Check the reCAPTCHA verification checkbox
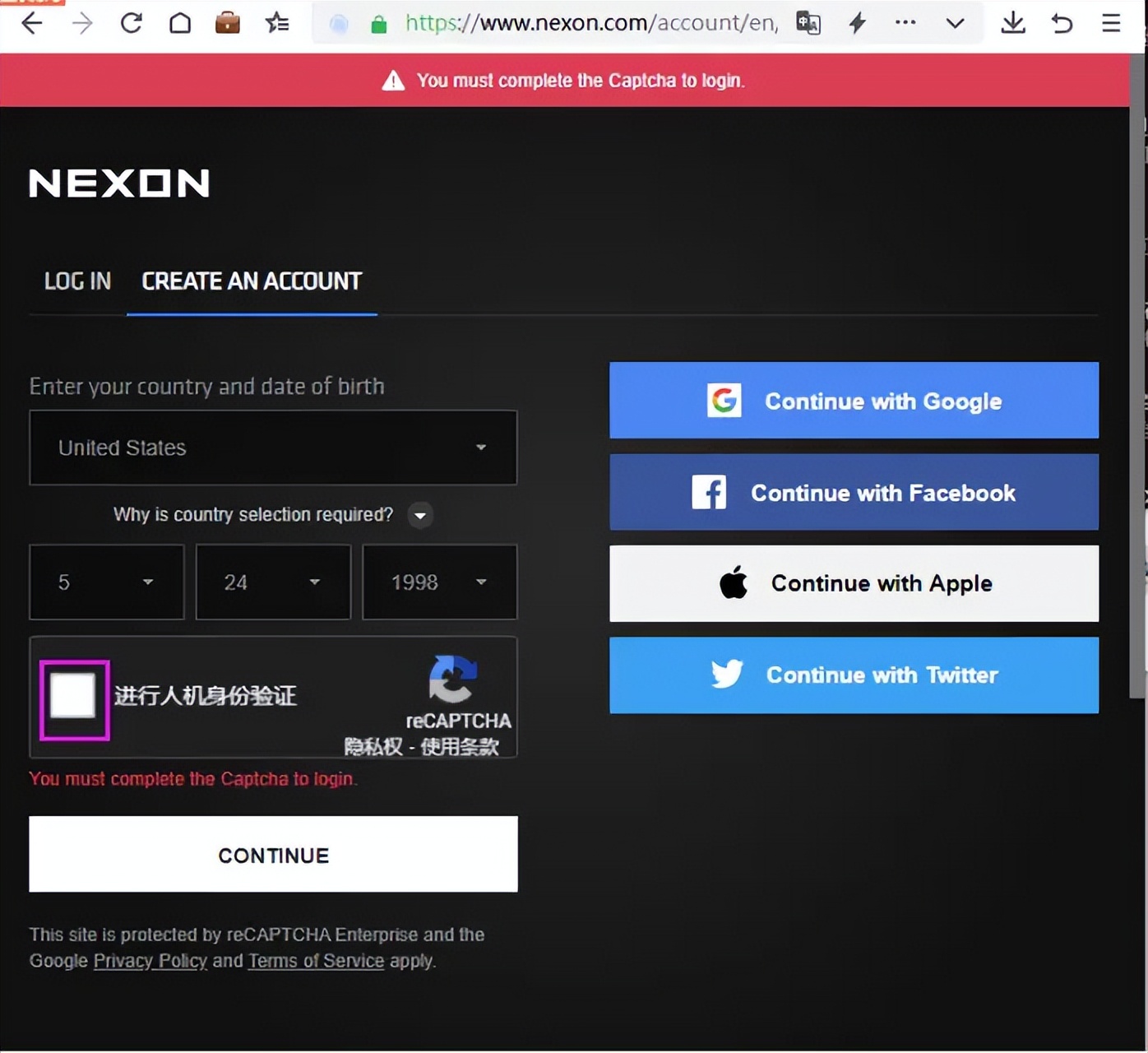This screenshot has height=1053, width=1148. coord(74,695)
